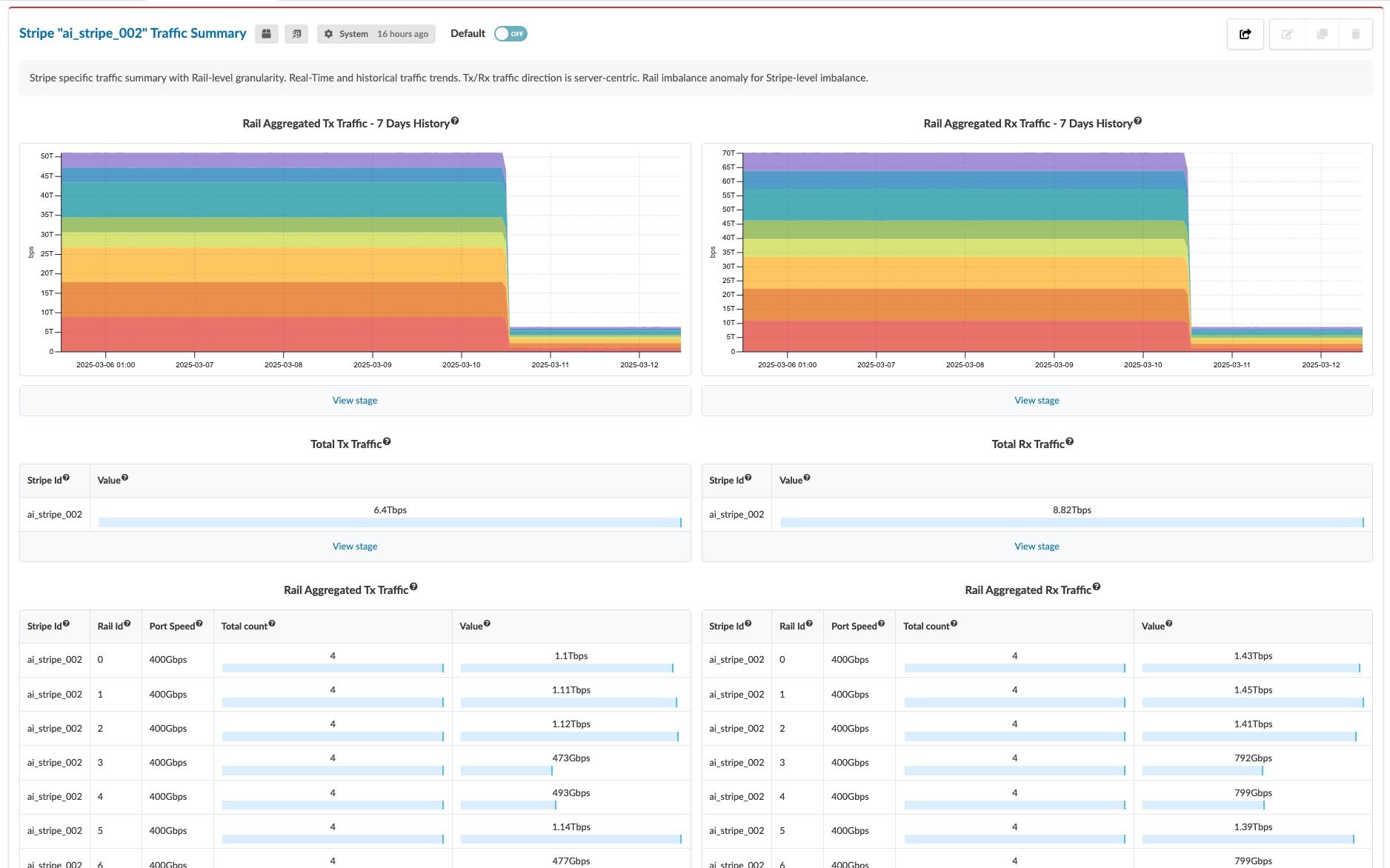Image resolution: width=1390 pixels, height=868 pixels.
Task: Open help icon next to Total Rx Traffic
Action: point(1069,441)
